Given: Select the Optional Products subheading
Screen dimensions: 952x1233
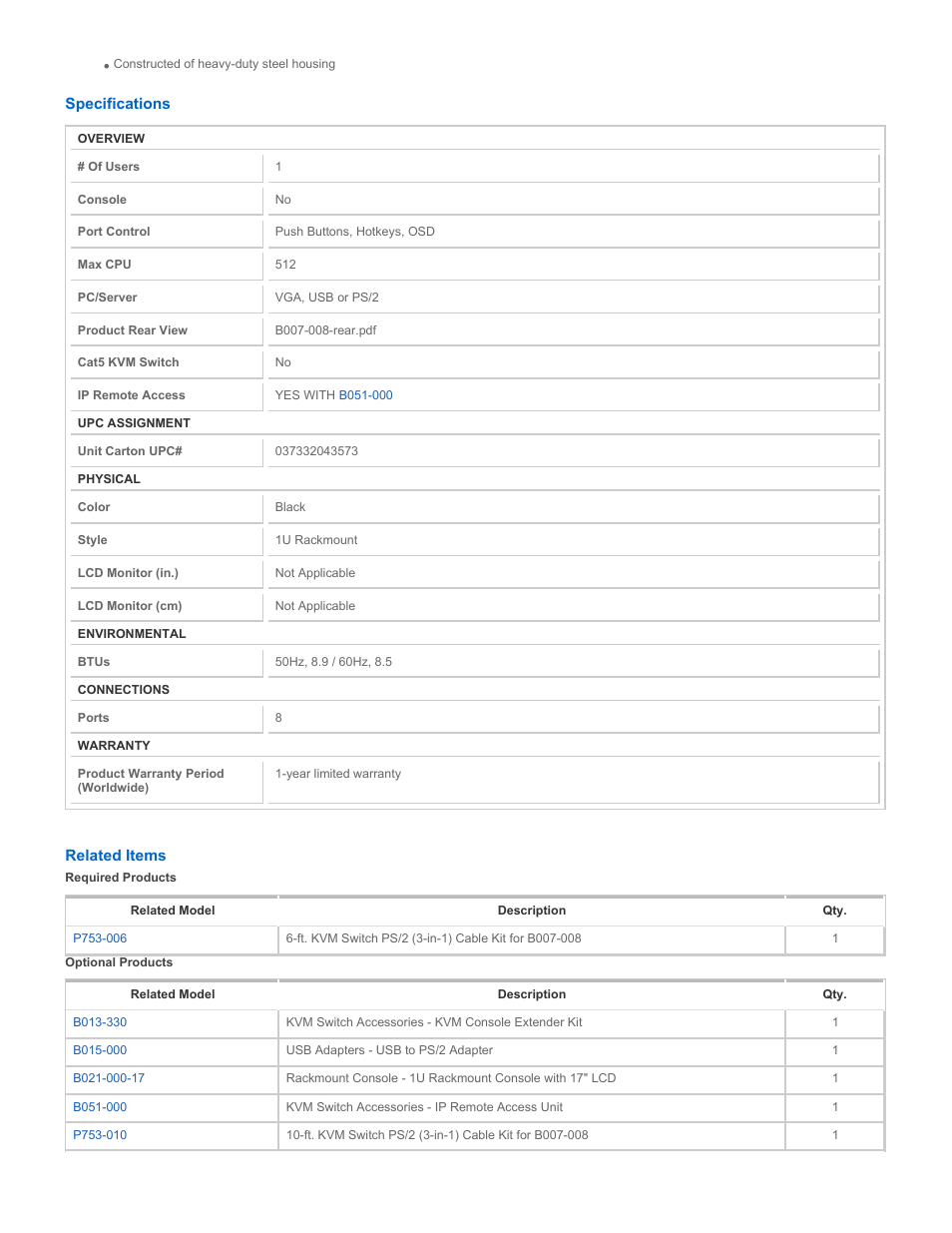Looking at the screenshot, I should (x=119, y=962).
